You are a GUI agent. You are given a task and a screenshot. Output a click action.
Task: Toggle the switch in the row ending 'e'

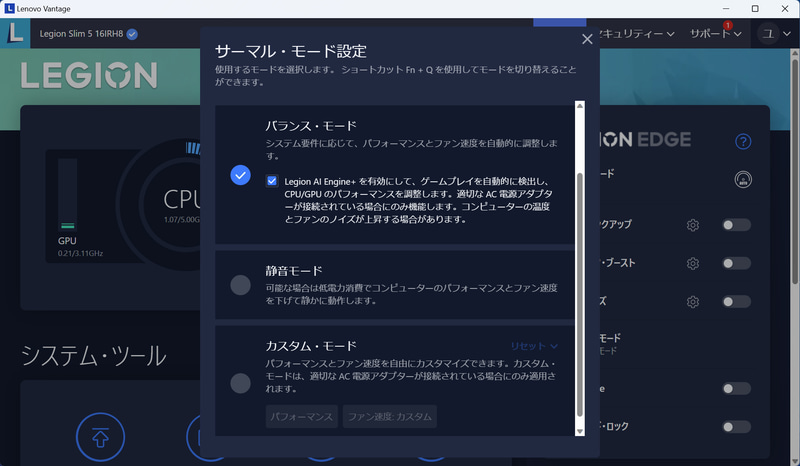point(736,388)
